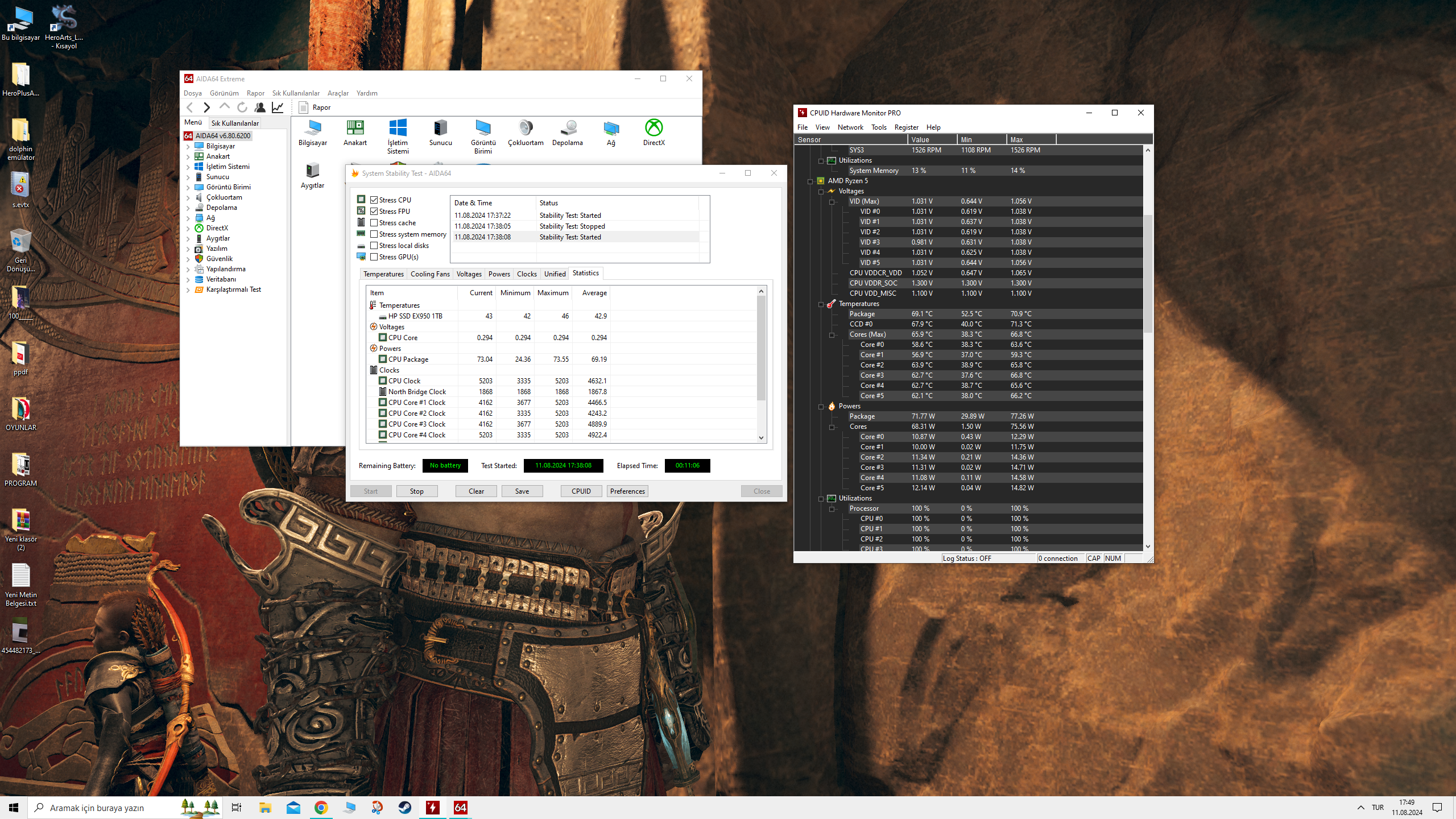1456x819 pixels.
Task: Select the third log entry Stability Test: Started
Action: [576, 237]
